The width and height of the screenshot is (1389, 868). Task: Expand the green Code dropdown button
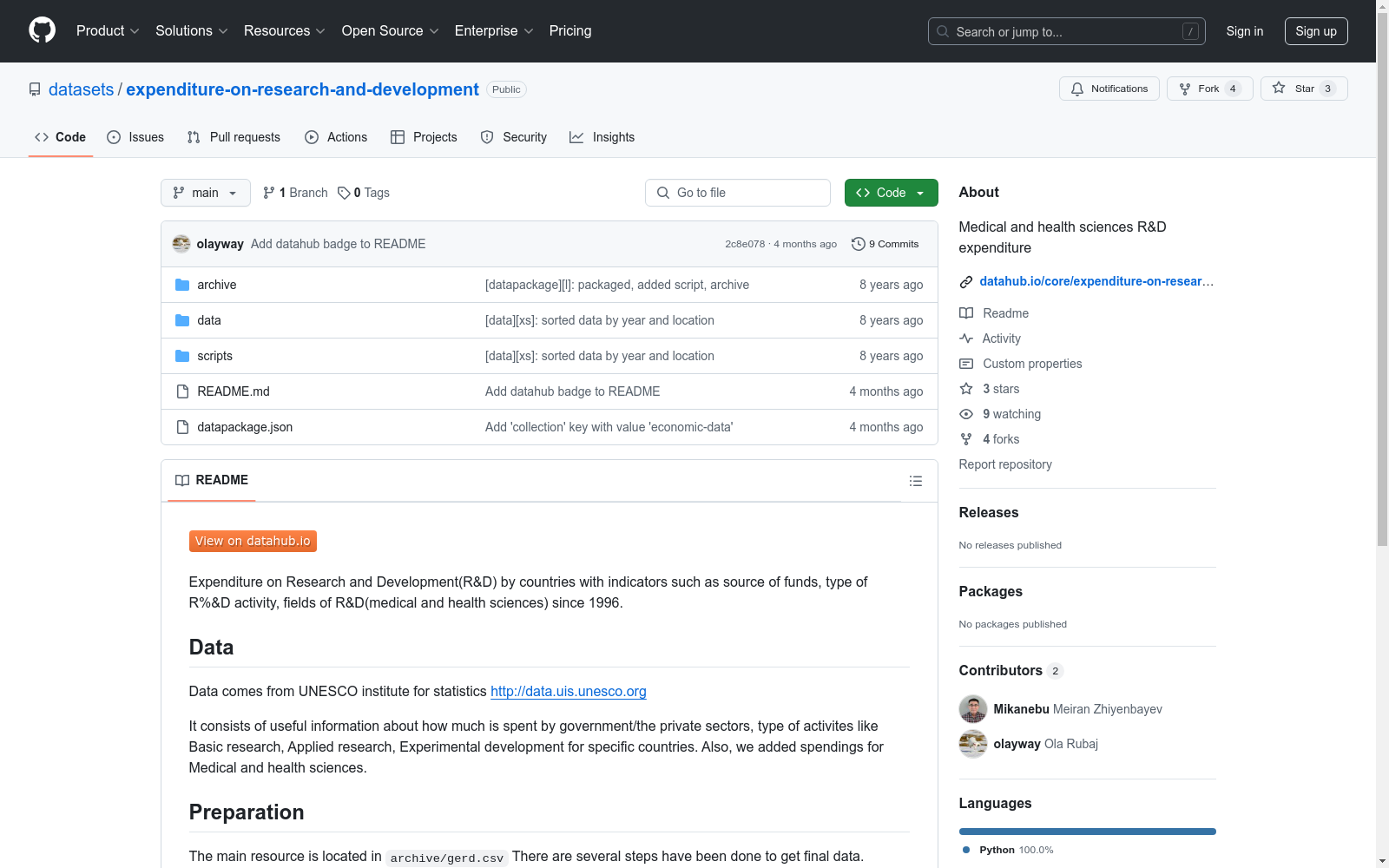891,193
